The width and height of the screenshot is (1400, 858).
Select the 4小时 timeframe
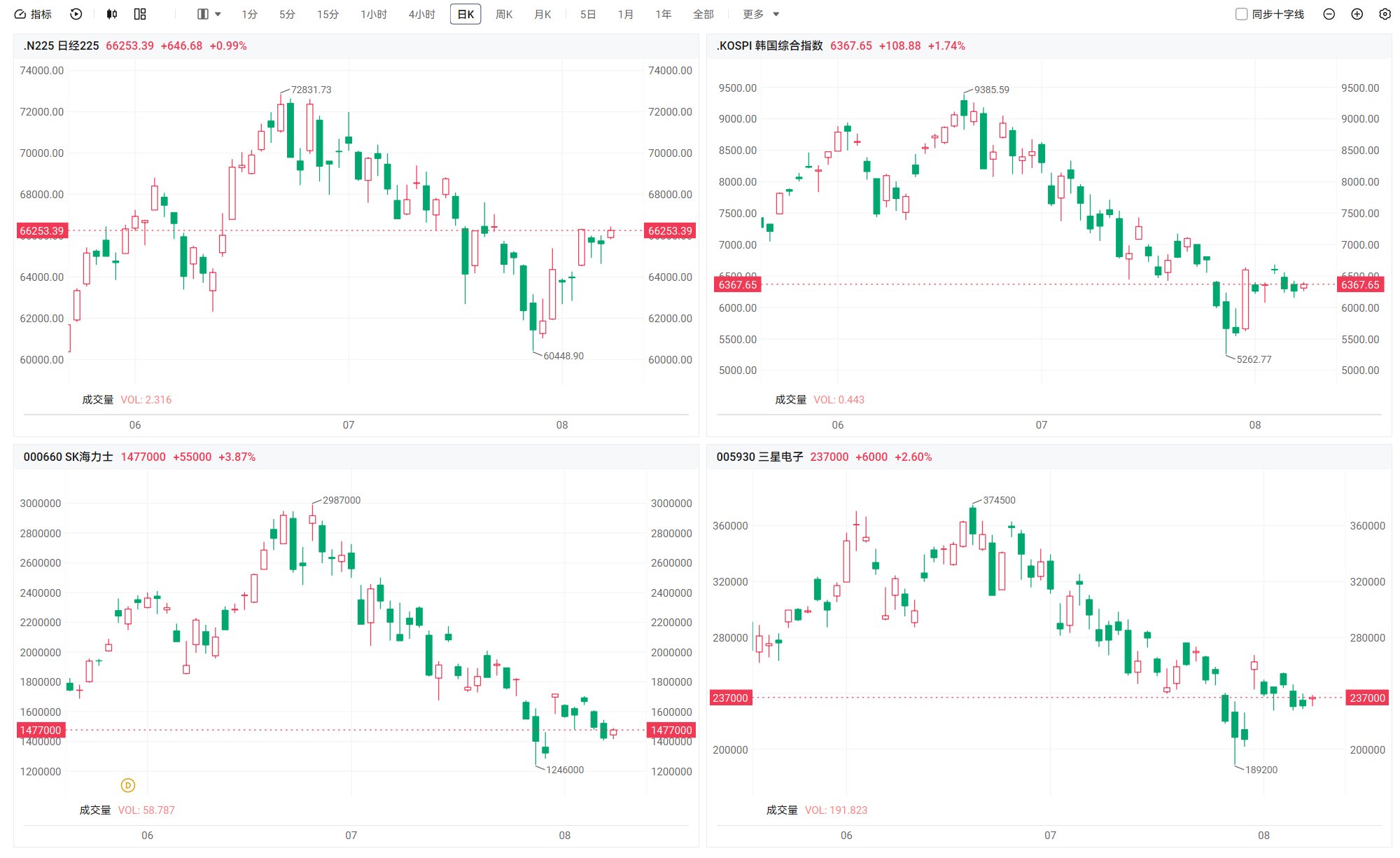pos(422,14)
